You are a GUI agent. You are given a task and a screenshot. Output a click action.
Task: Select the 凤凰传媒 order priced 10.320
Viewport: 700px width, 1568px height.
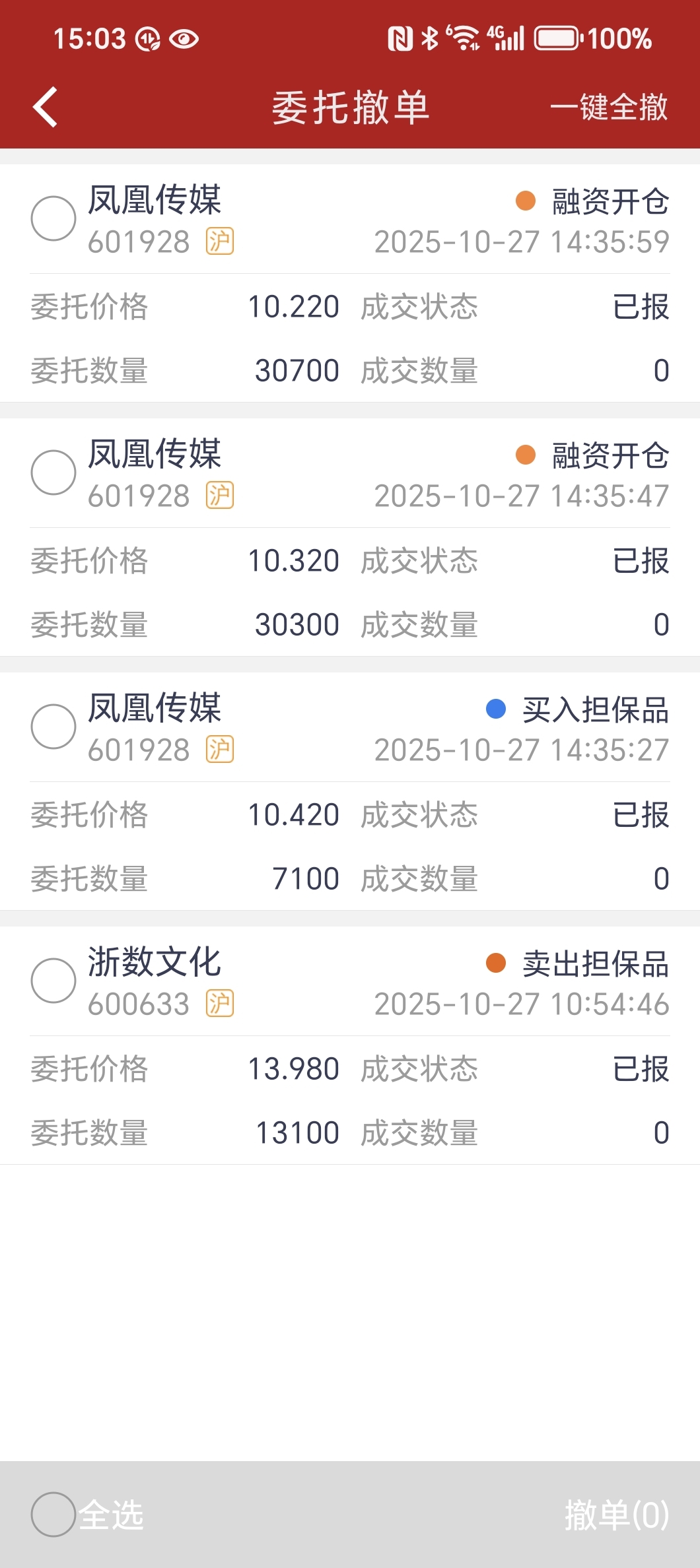(53, 473)
